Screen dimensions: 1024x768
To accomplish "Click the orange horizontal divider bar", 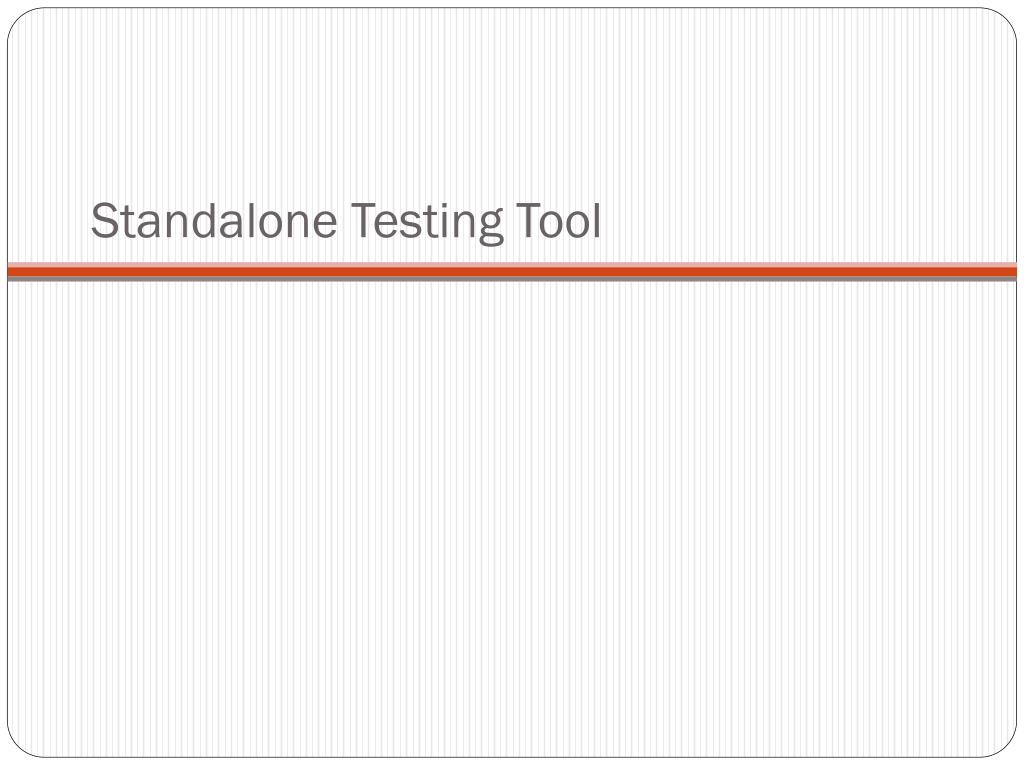I will (x=512, y=271).
